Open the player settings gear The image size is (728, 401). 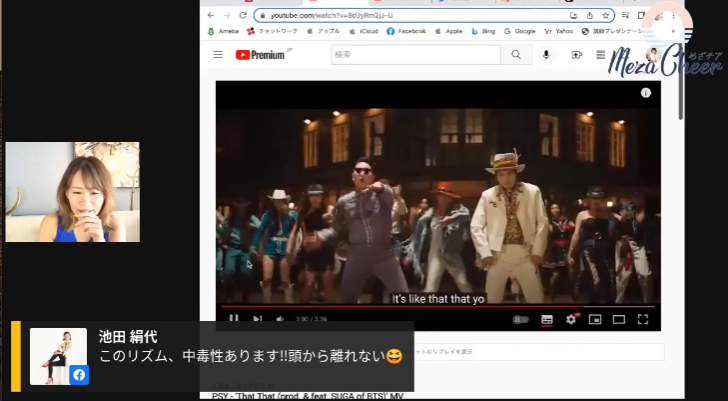click(571, 319)
